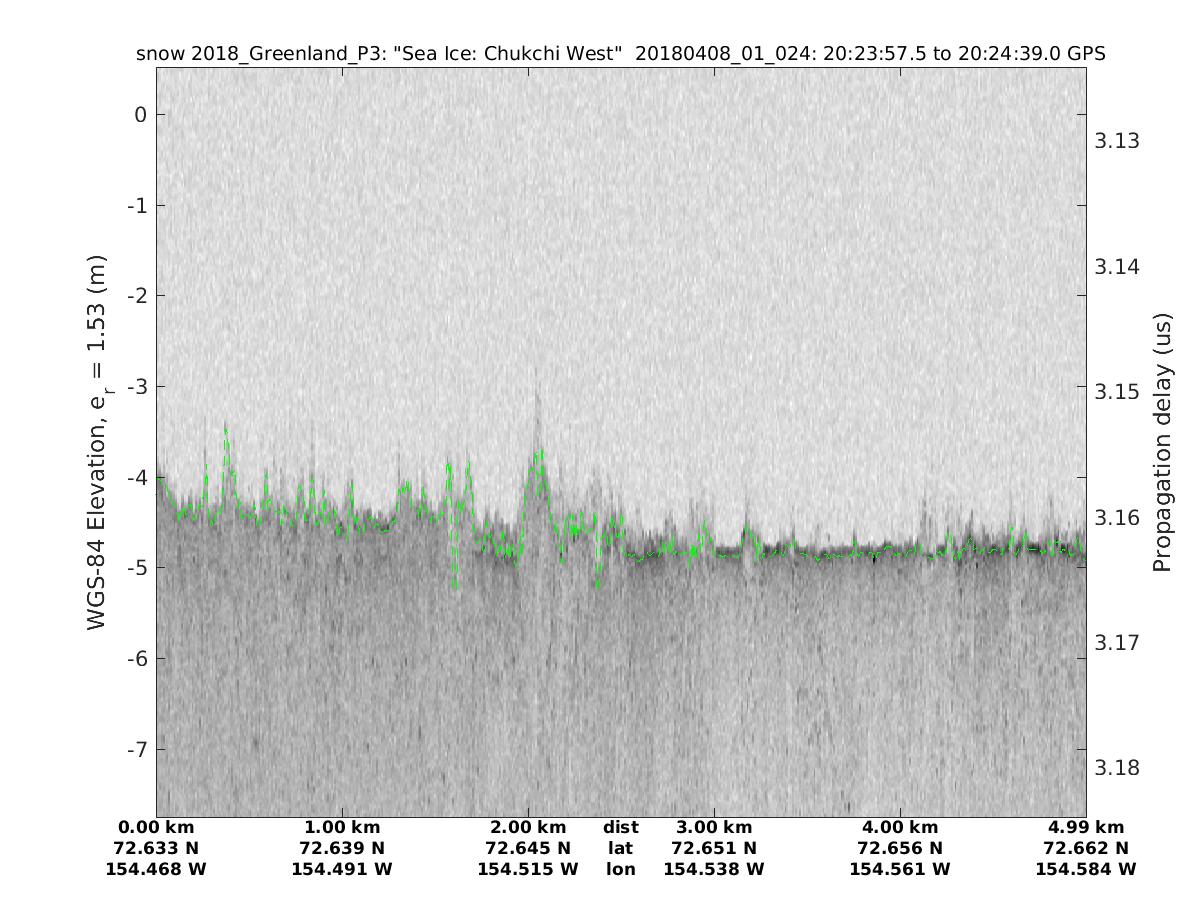The height and width of the screenshot is (900, 1200).
Task: Select the "72.651 N" latitude label
Action: (713, 848)
